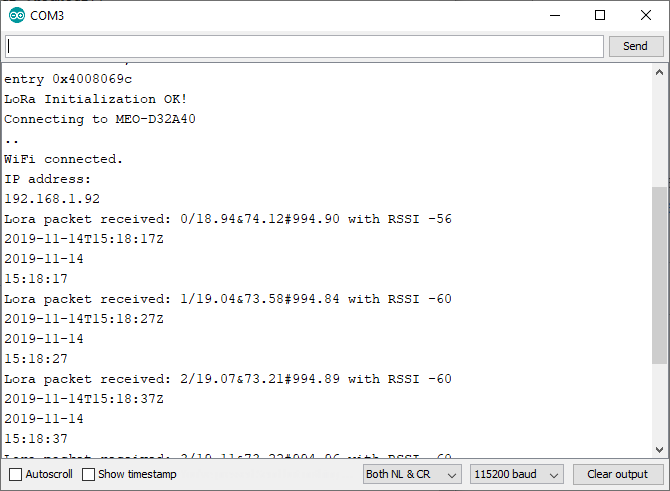The image size is (670, 491).
Task: Click the scrollbar up arrow
Action: (660, 74)
